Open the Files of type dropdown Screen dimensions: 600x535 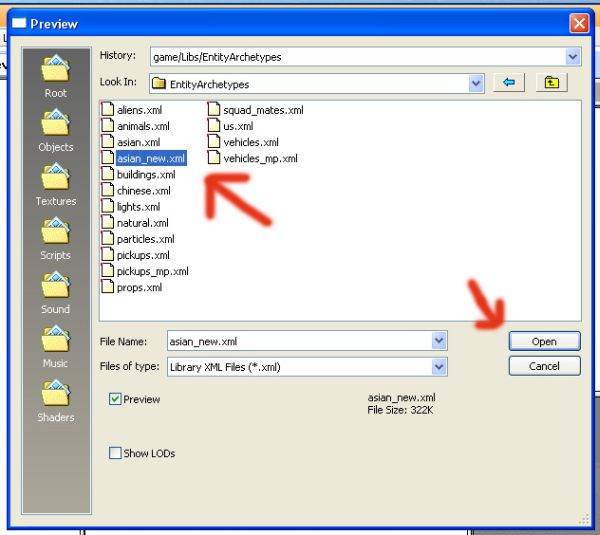439,366
